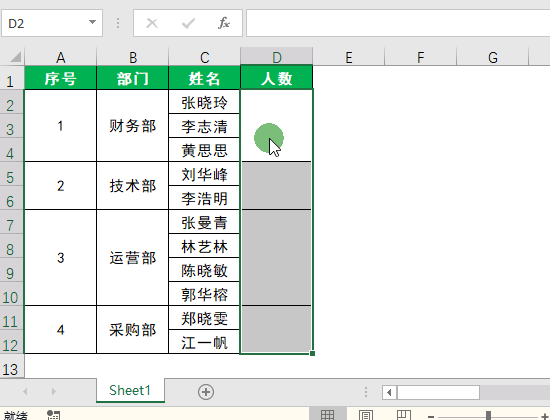This screenshot has height=420, width=550.
Task: Select the serial number cell 4
Action: coord(60,330)
